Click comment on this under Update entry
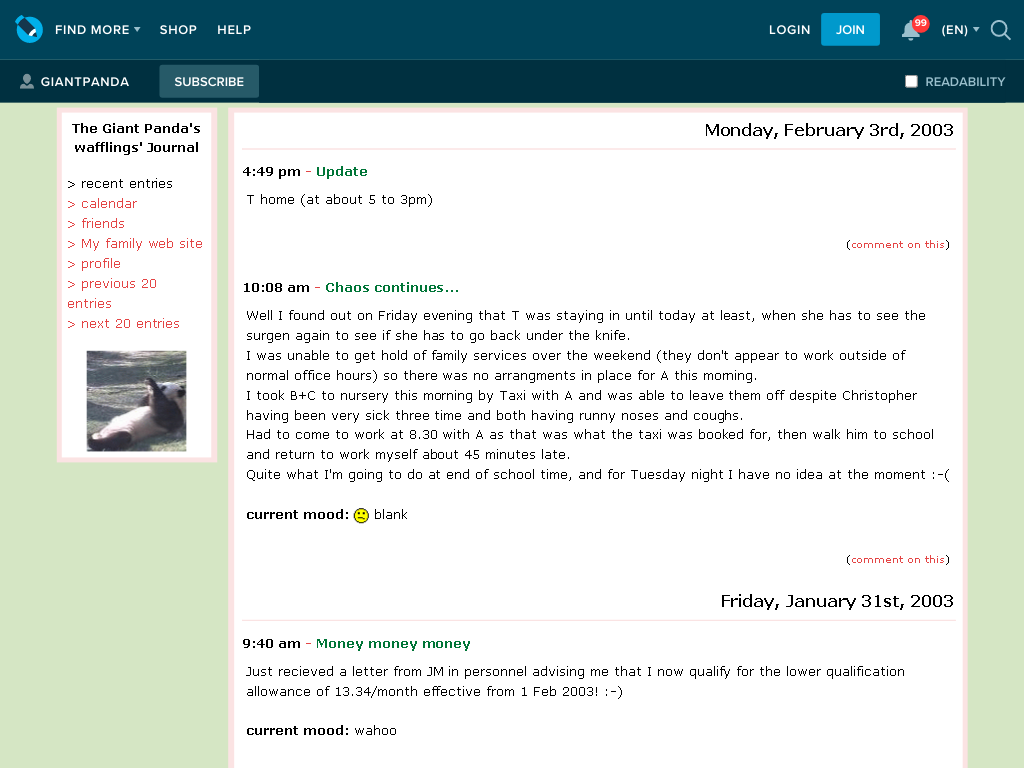Image resolution: width=1024 pixels, height=768 pixels. click(x=898, y=244)
